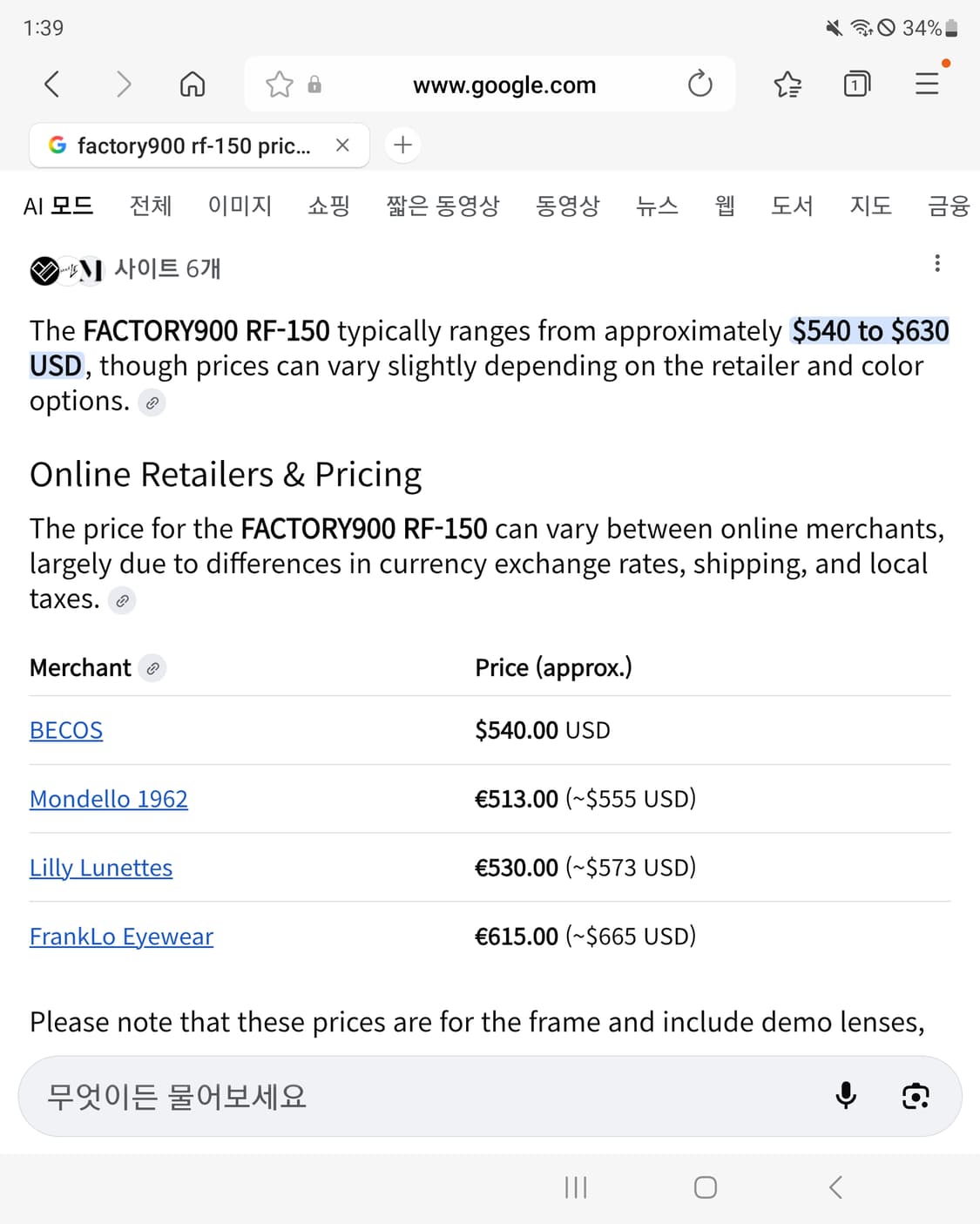Open the browser hamburger menu

pos(926,84)
